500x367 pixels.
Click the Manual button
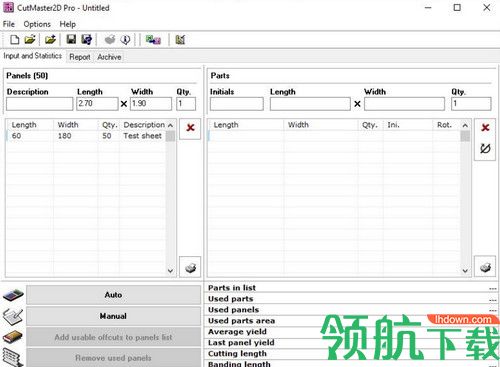click(x=113, y=316)
